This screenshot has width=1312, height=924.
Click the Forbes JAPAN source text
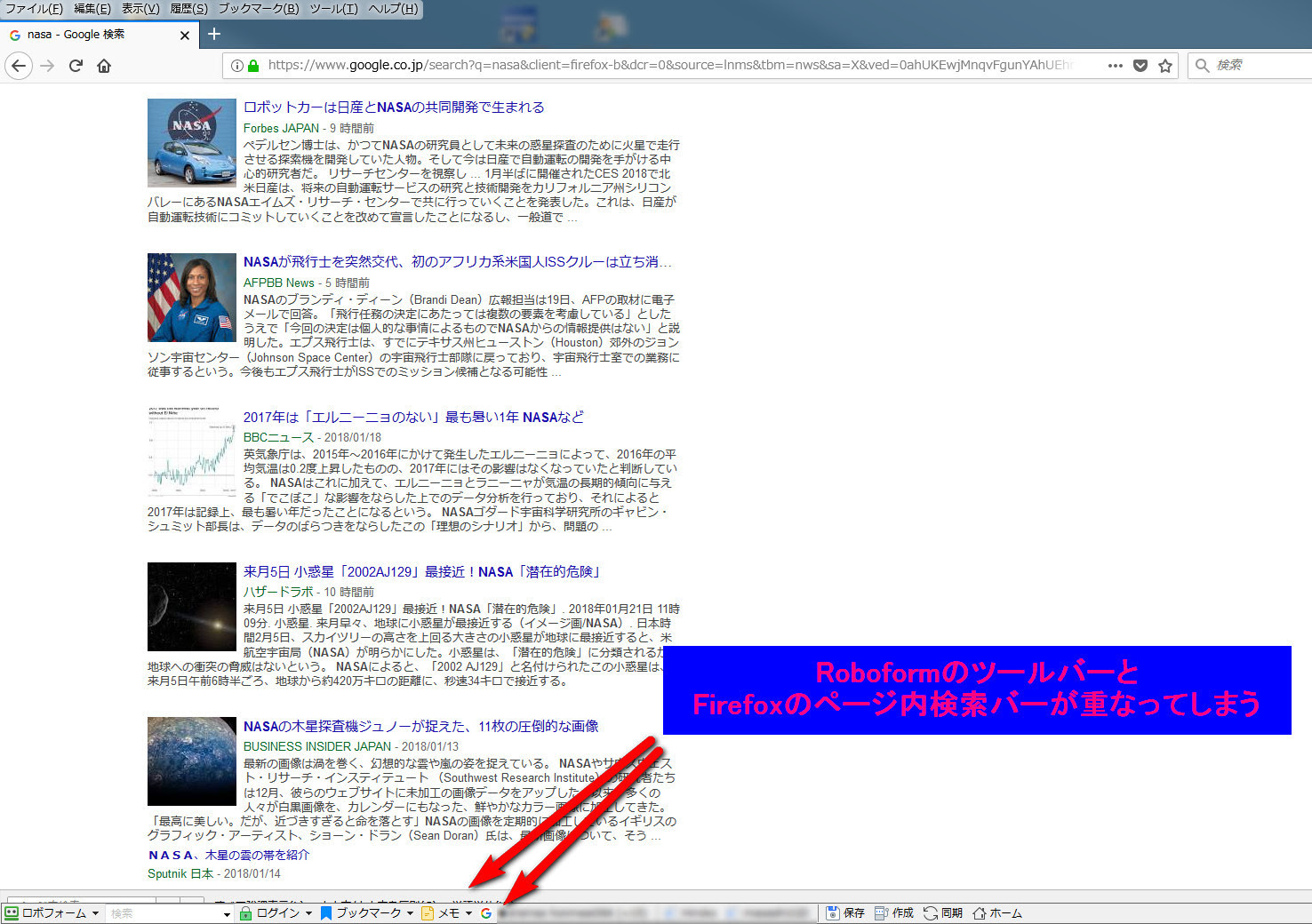coord(281,128)
